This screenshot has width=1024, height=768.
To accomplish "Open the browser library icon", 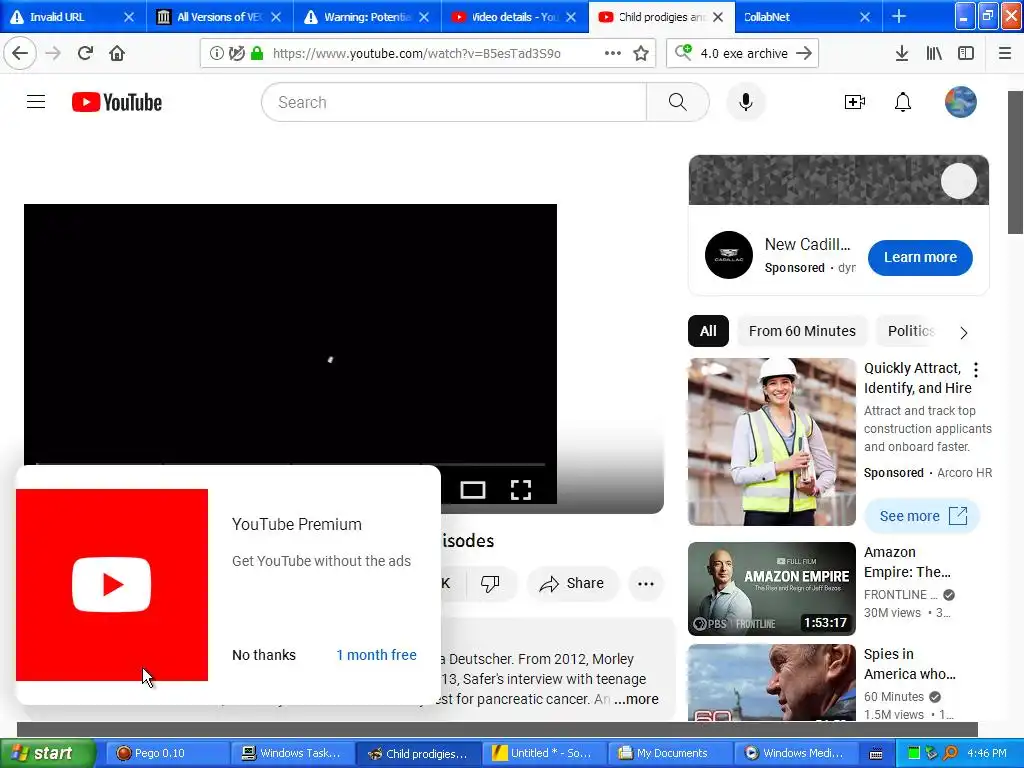I will click(x=934, y=53).
